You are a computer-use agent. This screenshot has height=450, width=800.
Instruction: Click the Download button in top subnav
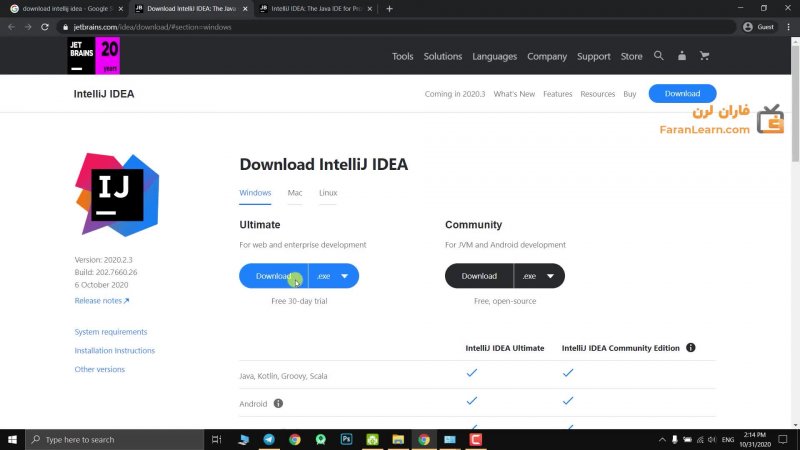click(x=683, y=93)
